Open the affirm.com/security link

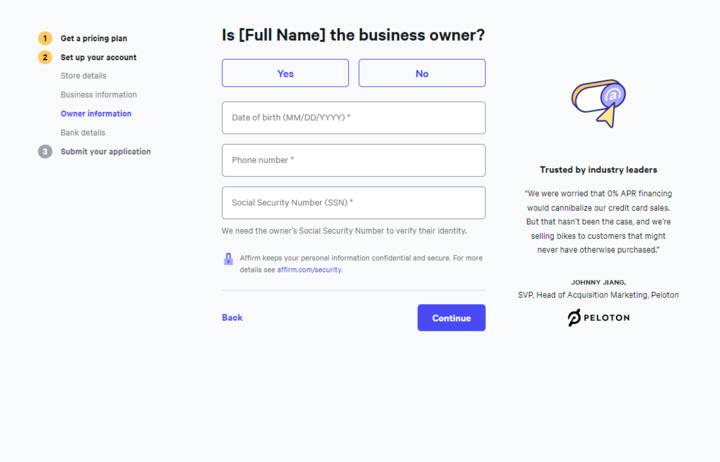(x=309, y=270)
